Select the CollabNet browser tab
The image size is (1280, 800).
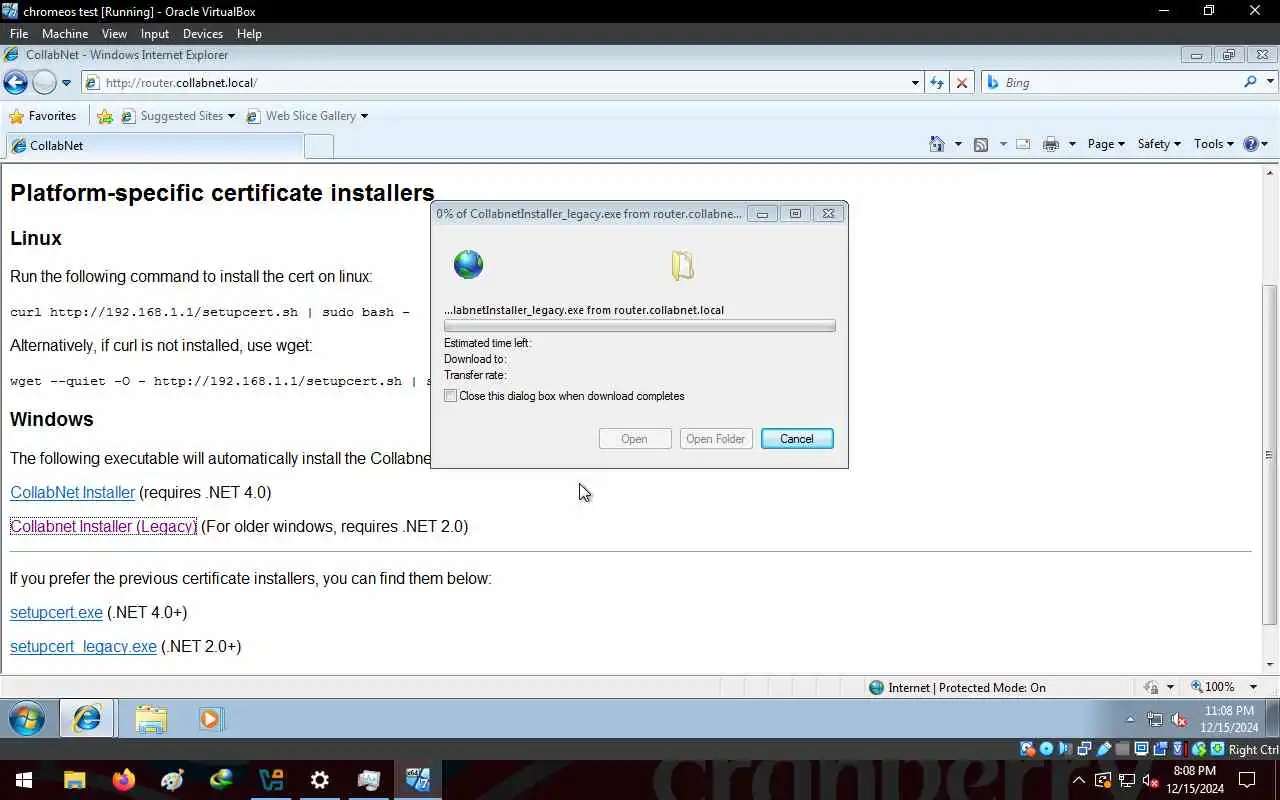[x=153, y=146]
